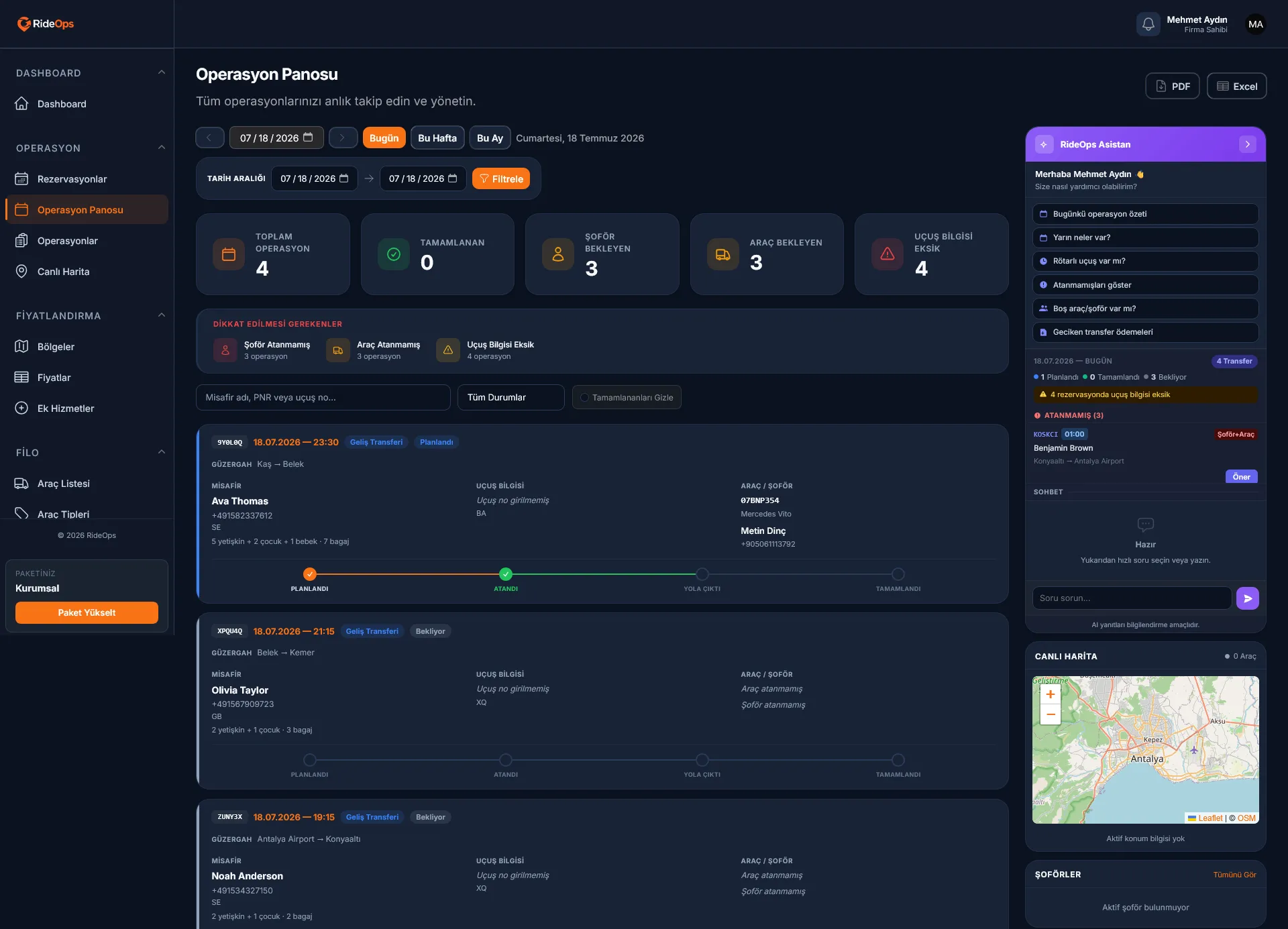Ask assistant Geciken transfer ödemeleri
The height and width of the screenshot is (929, 1288).
(x=1145, y=332)
